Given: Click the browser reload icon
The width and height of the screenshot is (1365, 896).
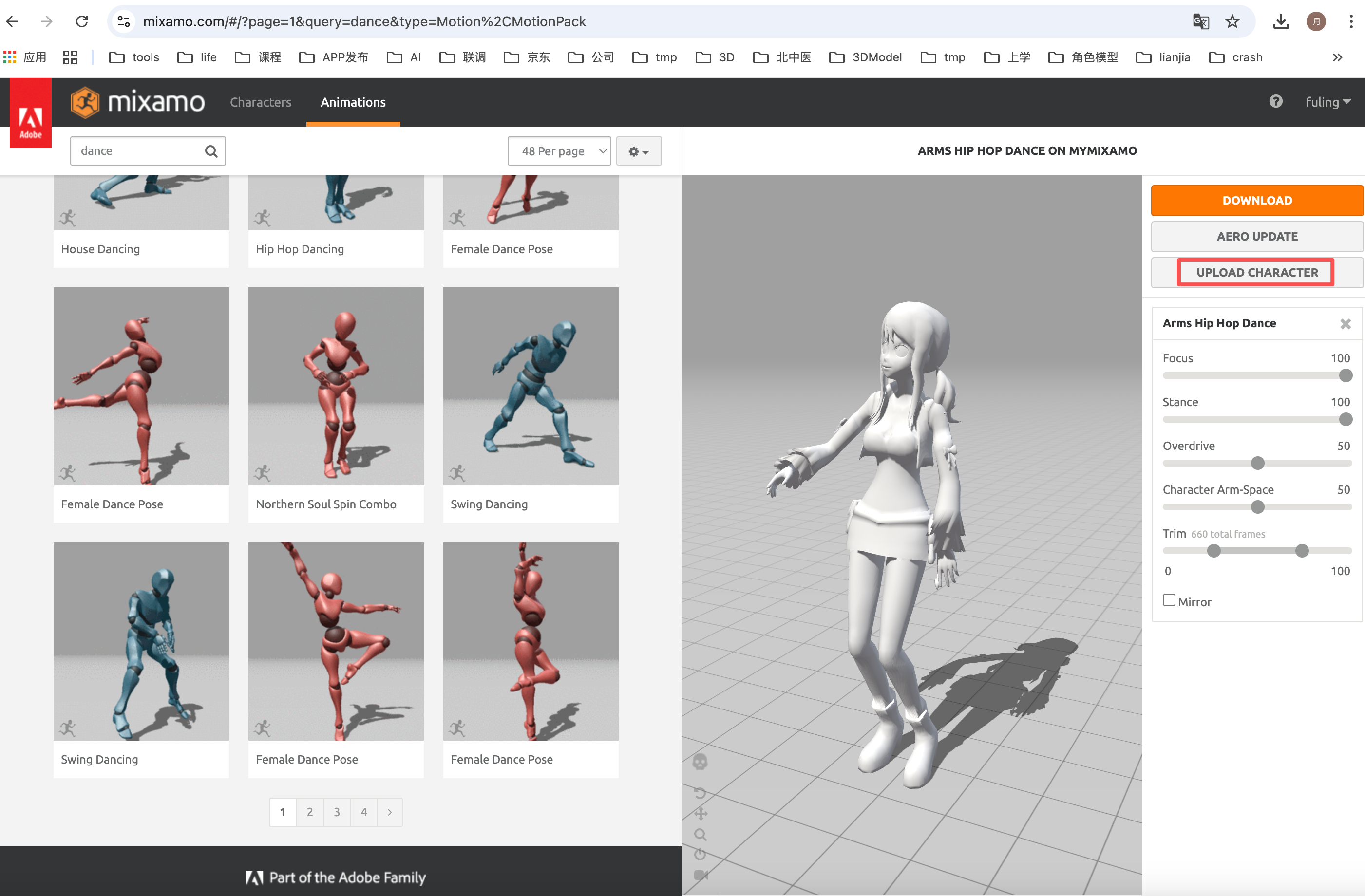Looking at the screenshot, I should point(82,21).
